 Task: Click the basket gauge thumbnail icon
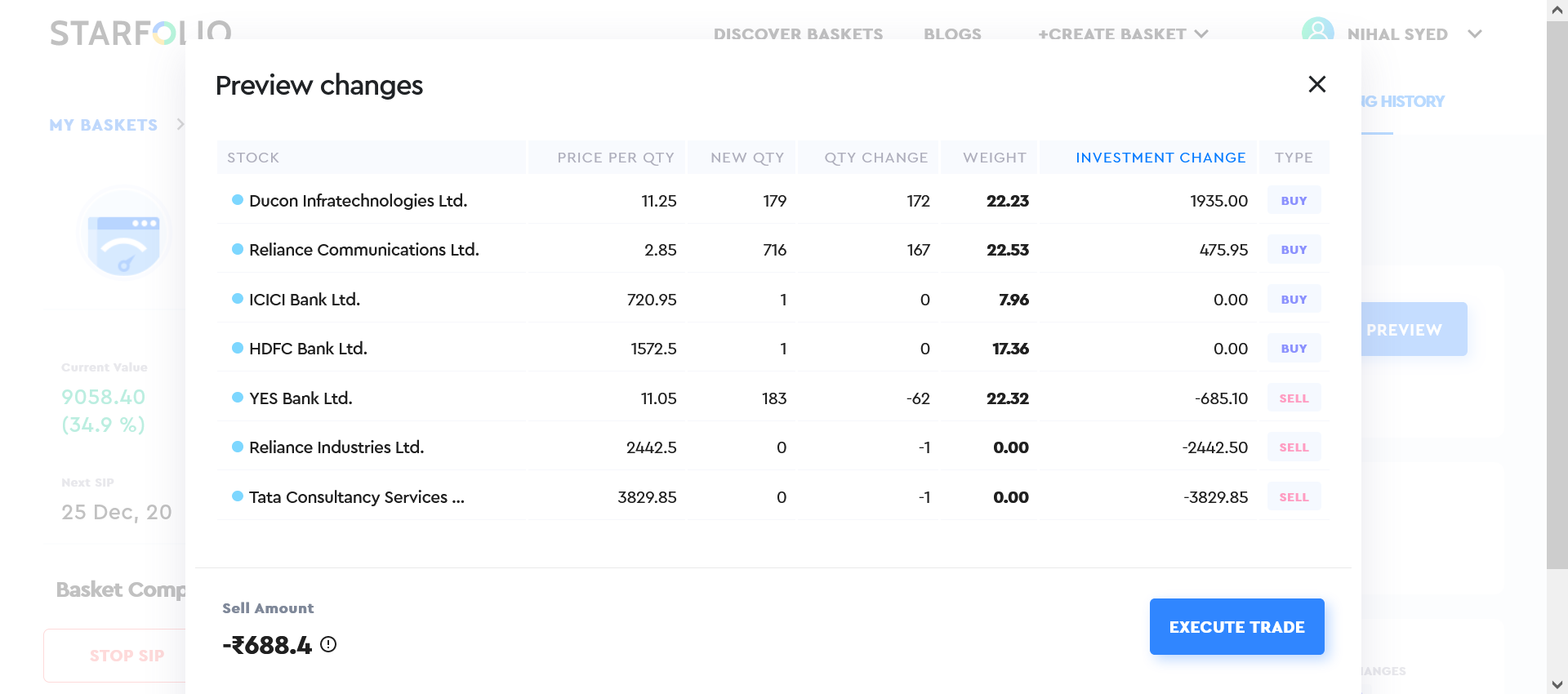click(x=123, y=234)
